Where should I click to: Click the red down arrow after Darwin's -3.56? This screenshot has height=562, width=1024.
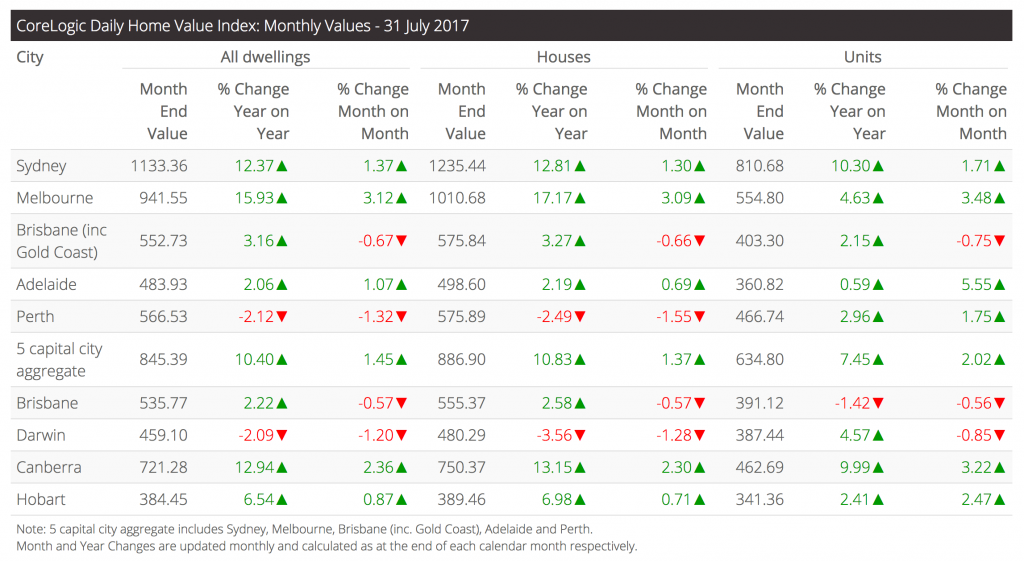(581, 436)
